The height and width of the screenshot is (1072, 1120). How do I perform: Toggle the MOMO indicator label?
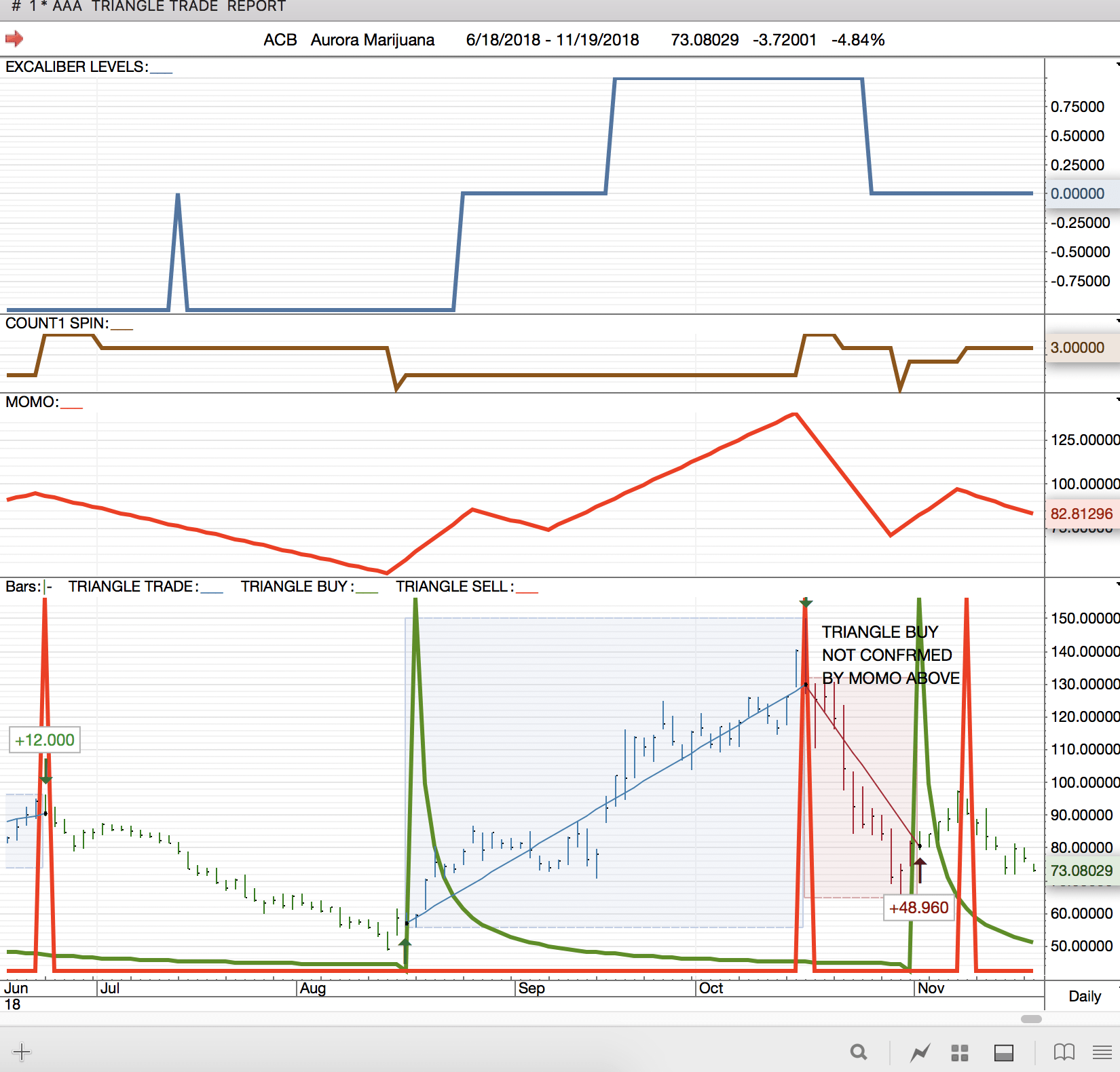(32, 402)
